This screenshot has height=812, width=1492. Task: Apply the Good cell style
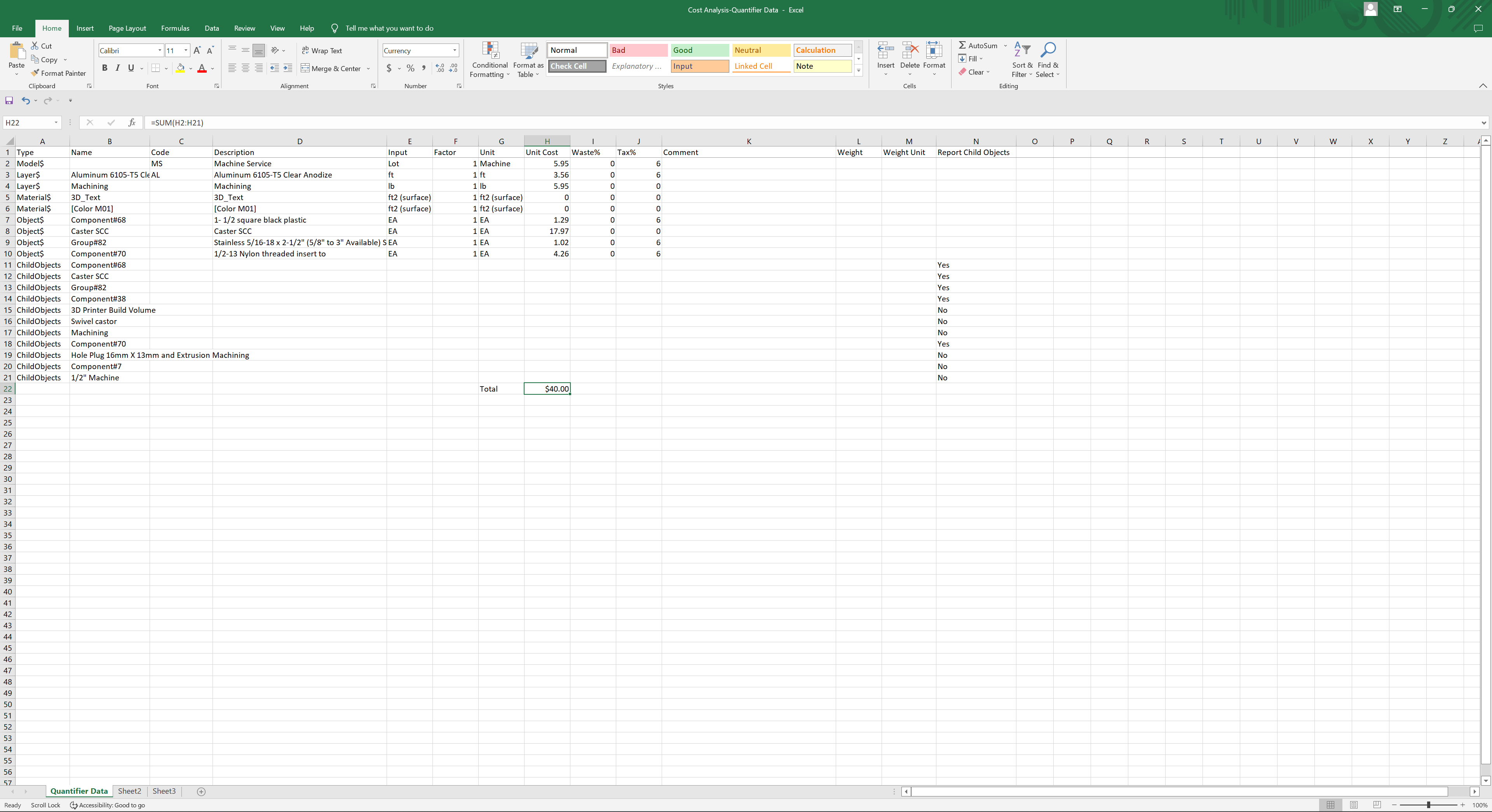pos(699,51)
